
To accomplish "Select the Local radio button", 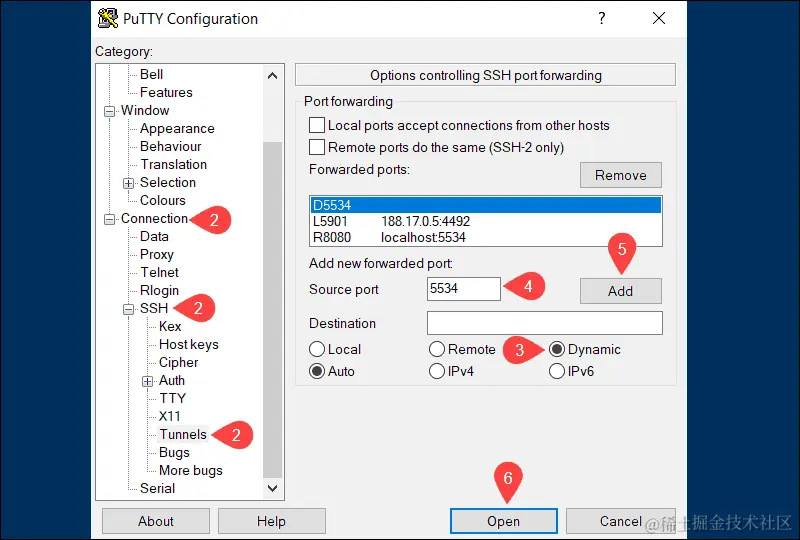I will (317, 350).
